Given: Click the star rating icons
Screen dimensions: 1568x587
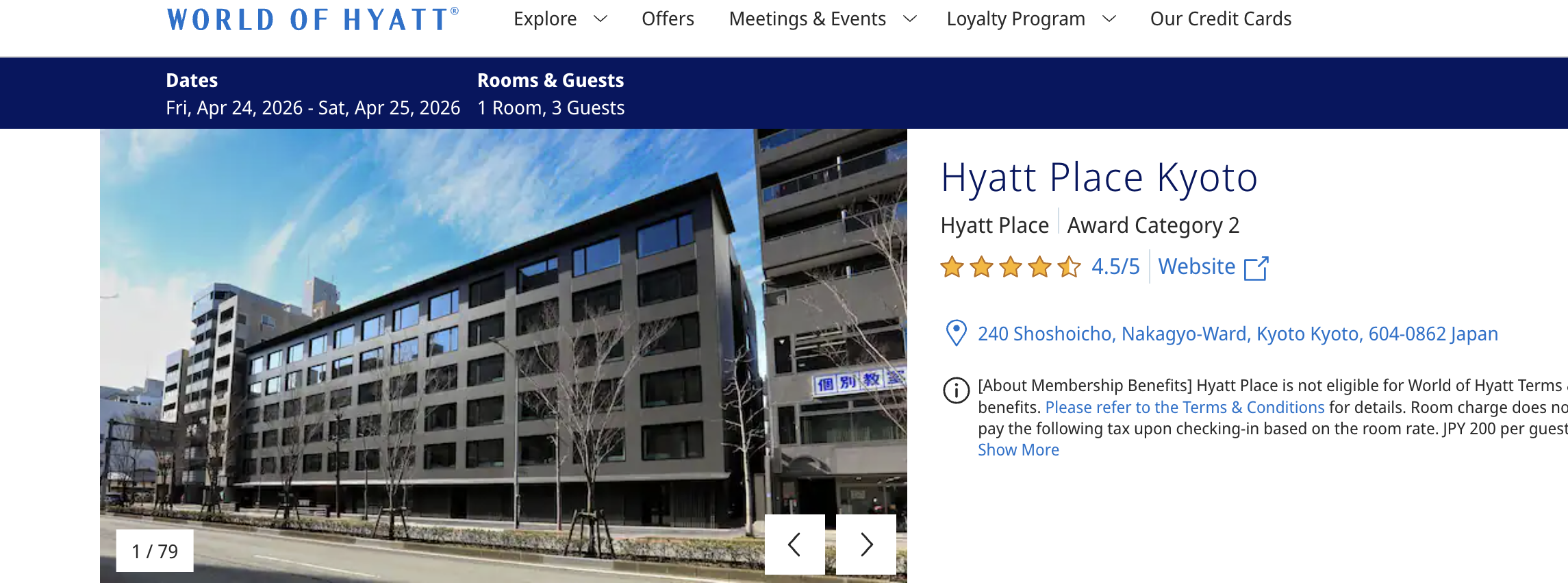Looking at the screenshot, I should point(1011,266).
